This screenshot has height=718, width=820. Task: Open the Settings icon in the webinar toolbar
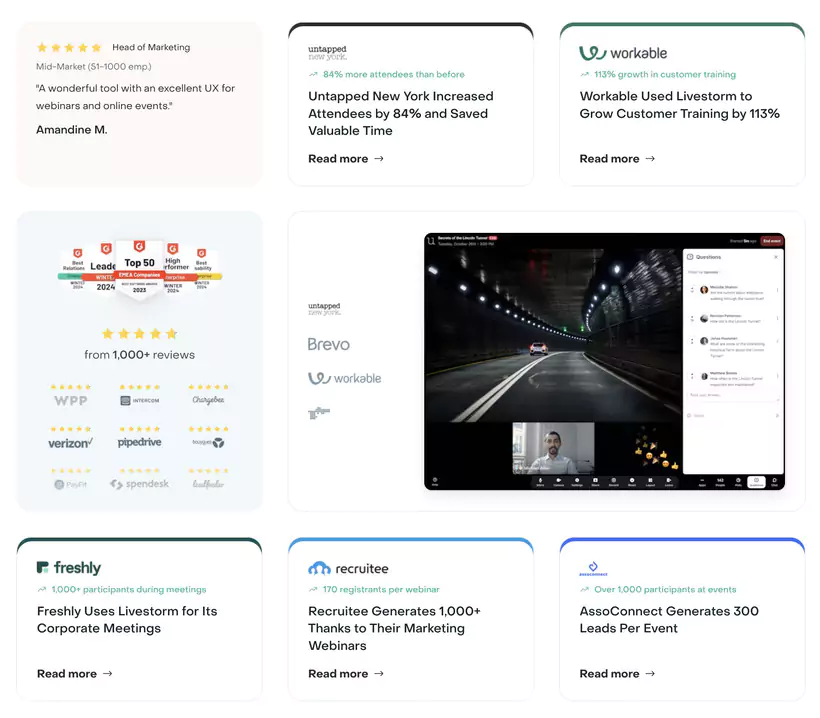[576, 481]
